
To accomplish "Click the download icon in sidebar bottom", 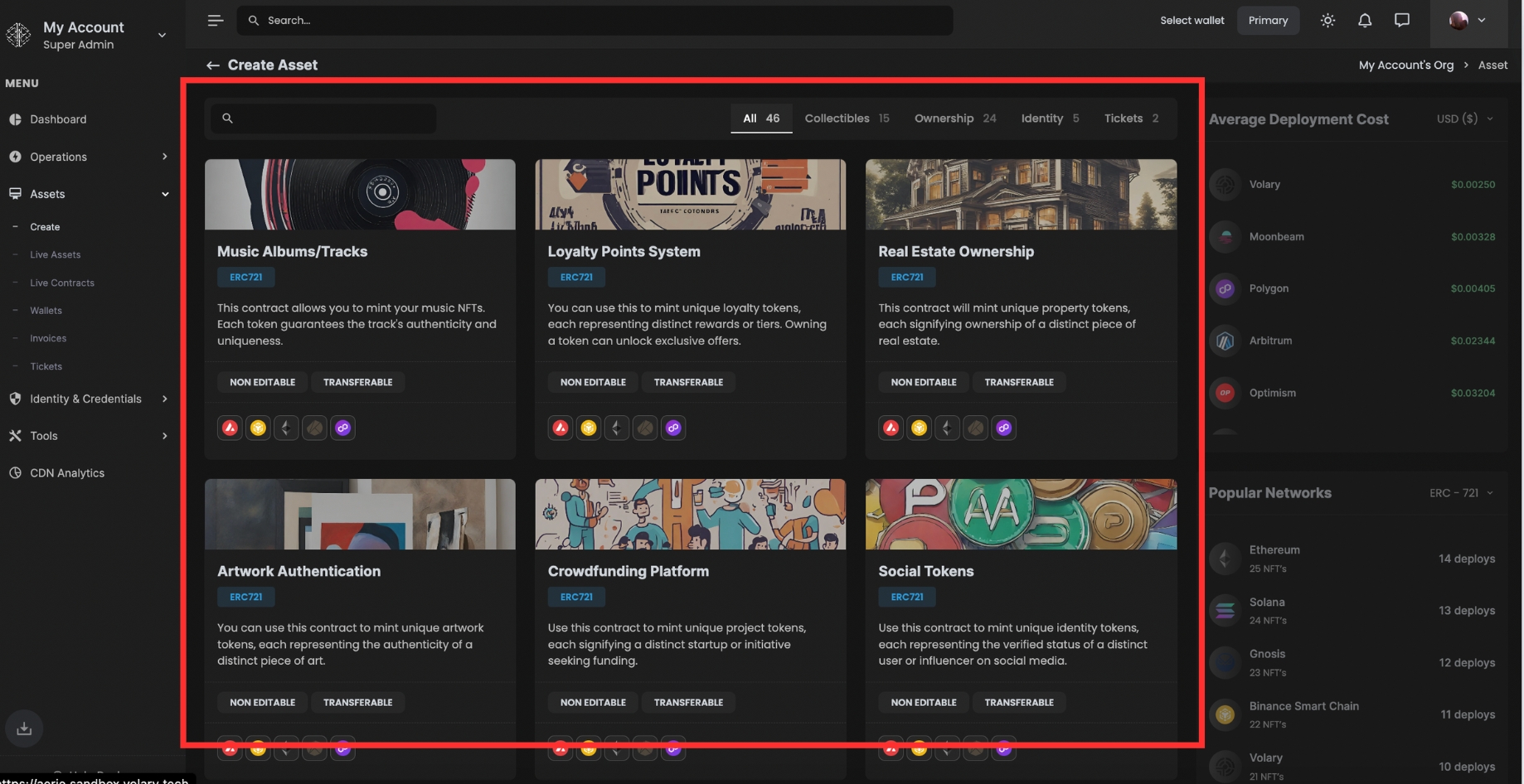I will point(24,728).
